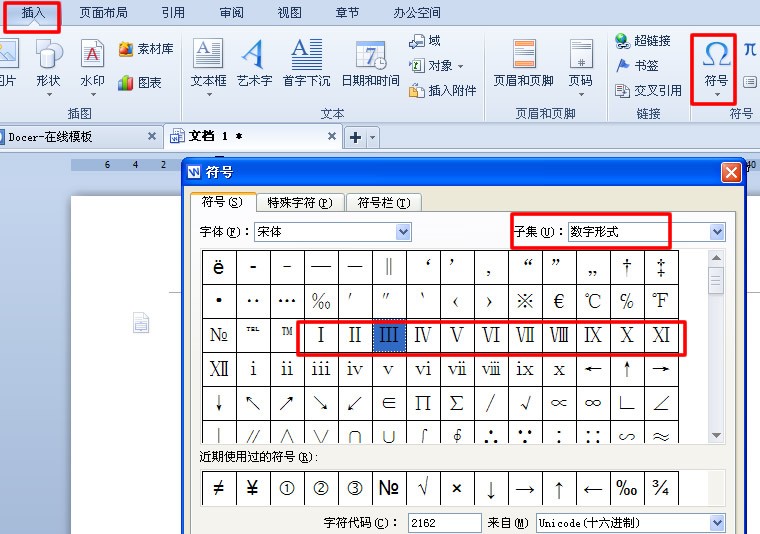
Task: Insert a 交叉引用 cross reference
Action: (648, 91)
